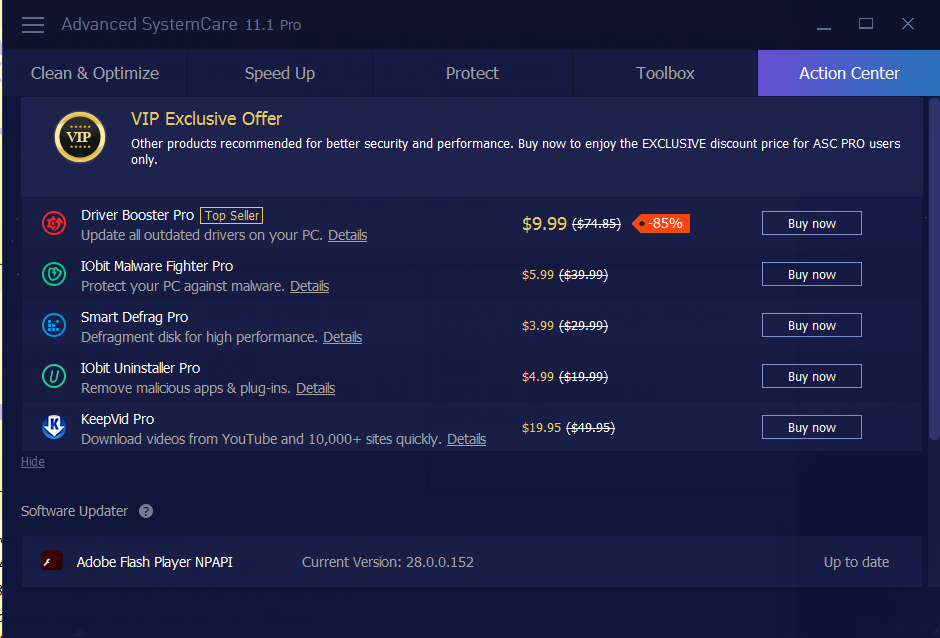The height and width of the screenshot is (638, 940).
Task: Open the Protect tab
Action: pyautogui.click(x=472, y=73)
